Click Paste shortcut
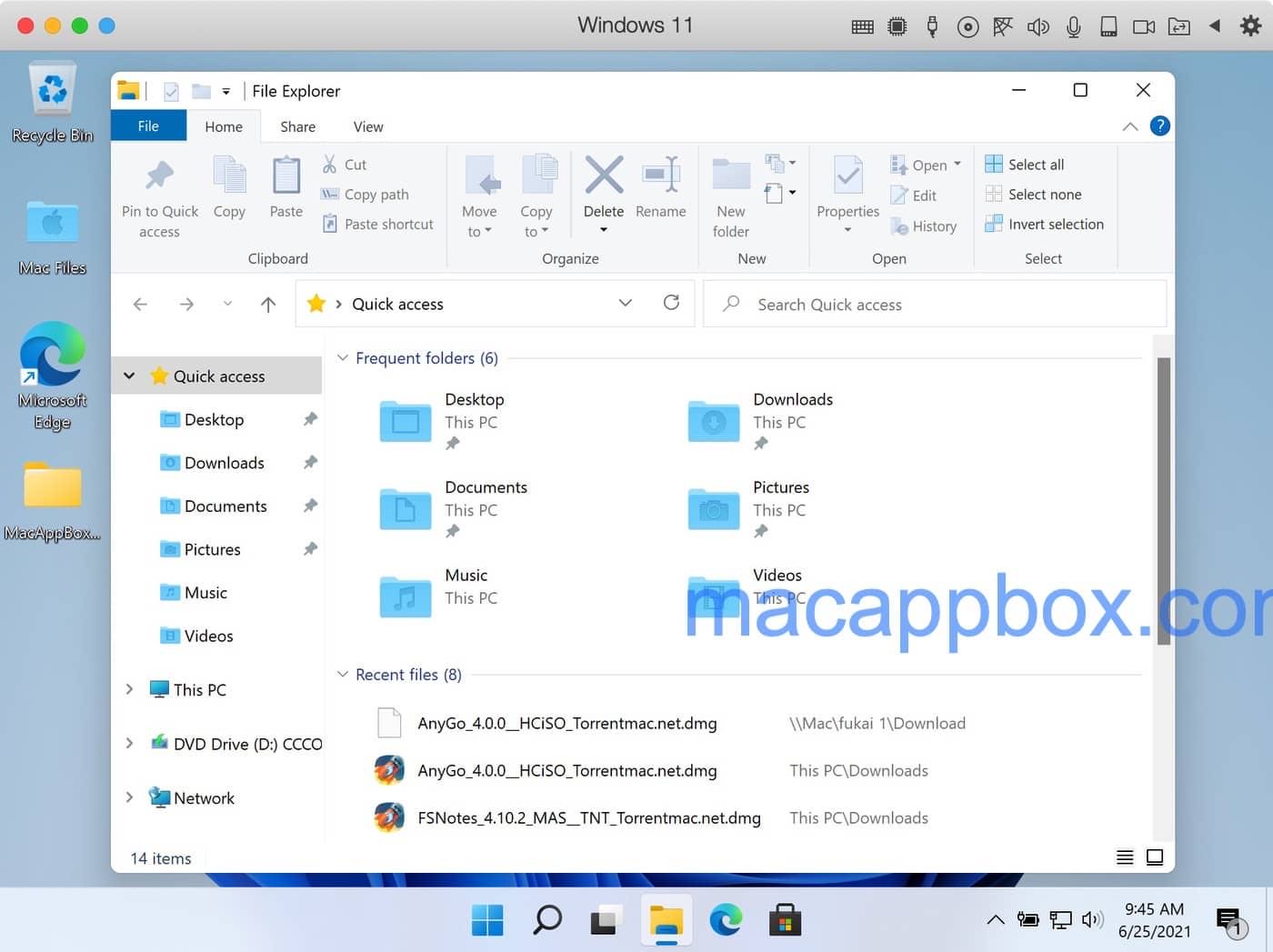Image resolution: width=1273 pixels, height=952 pixels. (377, 224)
